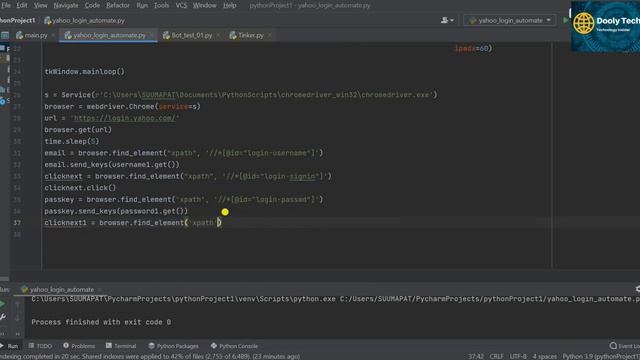This screenshot has height=360, width=640.
Task: Click the passkey.send_keys(password1.get()) line
Action: (x=116, y=211)
